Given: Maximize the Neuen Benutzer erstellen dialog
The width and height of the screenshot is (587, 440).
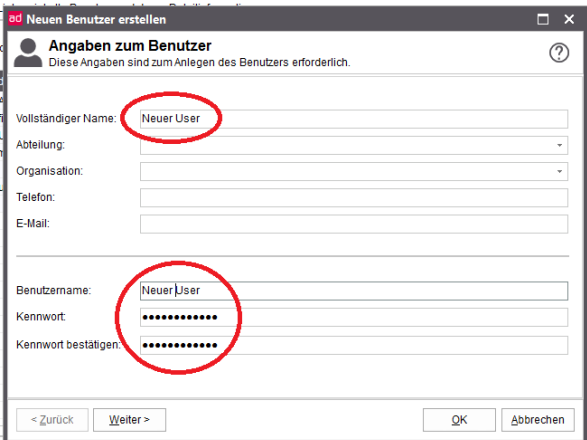Looking at the screenshot, I should pyautogui.click(x=543, y=19).
